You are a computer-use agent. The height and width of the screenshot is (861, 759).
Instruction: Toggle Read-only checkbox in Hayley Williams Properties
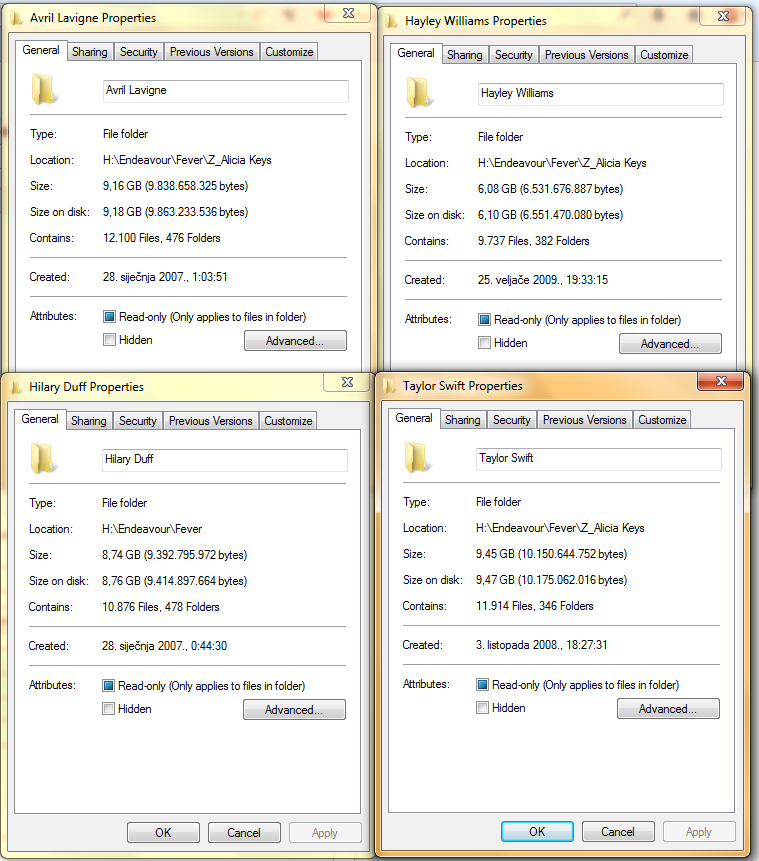pyautogui.click(x=484, y=320)
